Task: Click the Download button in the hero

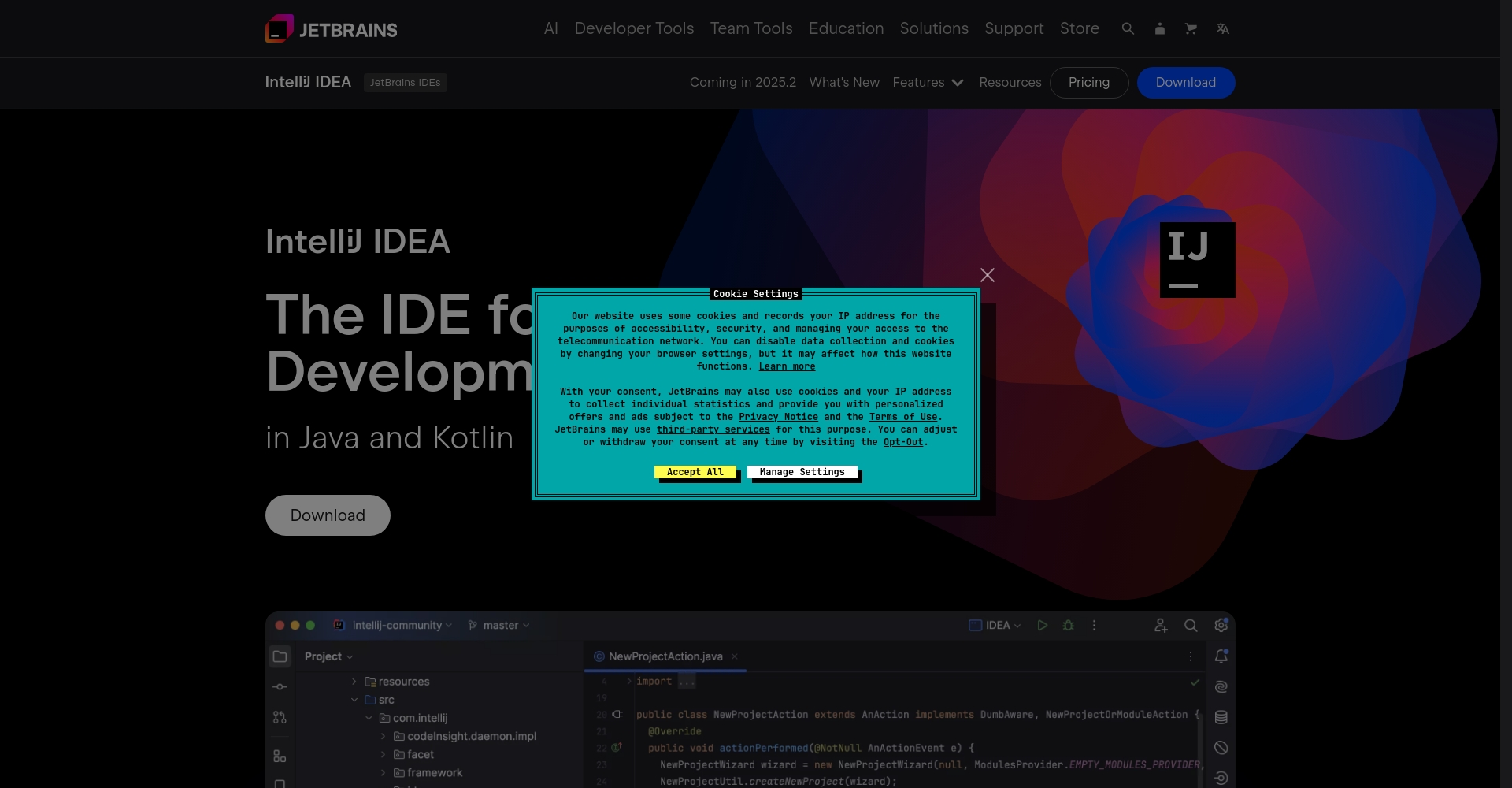Action: point(327,515)
